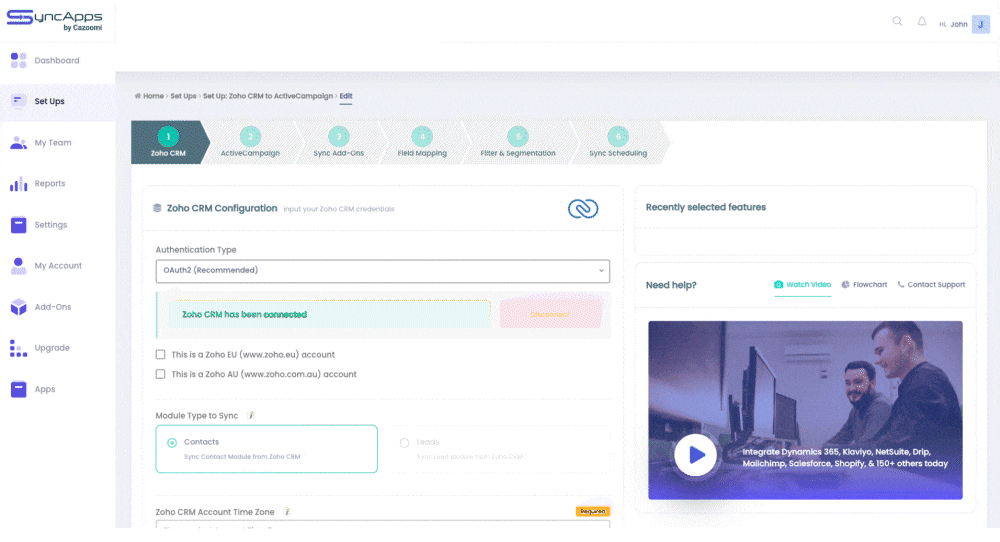Click the Zoho CRM Configuration stack icon

158,209
